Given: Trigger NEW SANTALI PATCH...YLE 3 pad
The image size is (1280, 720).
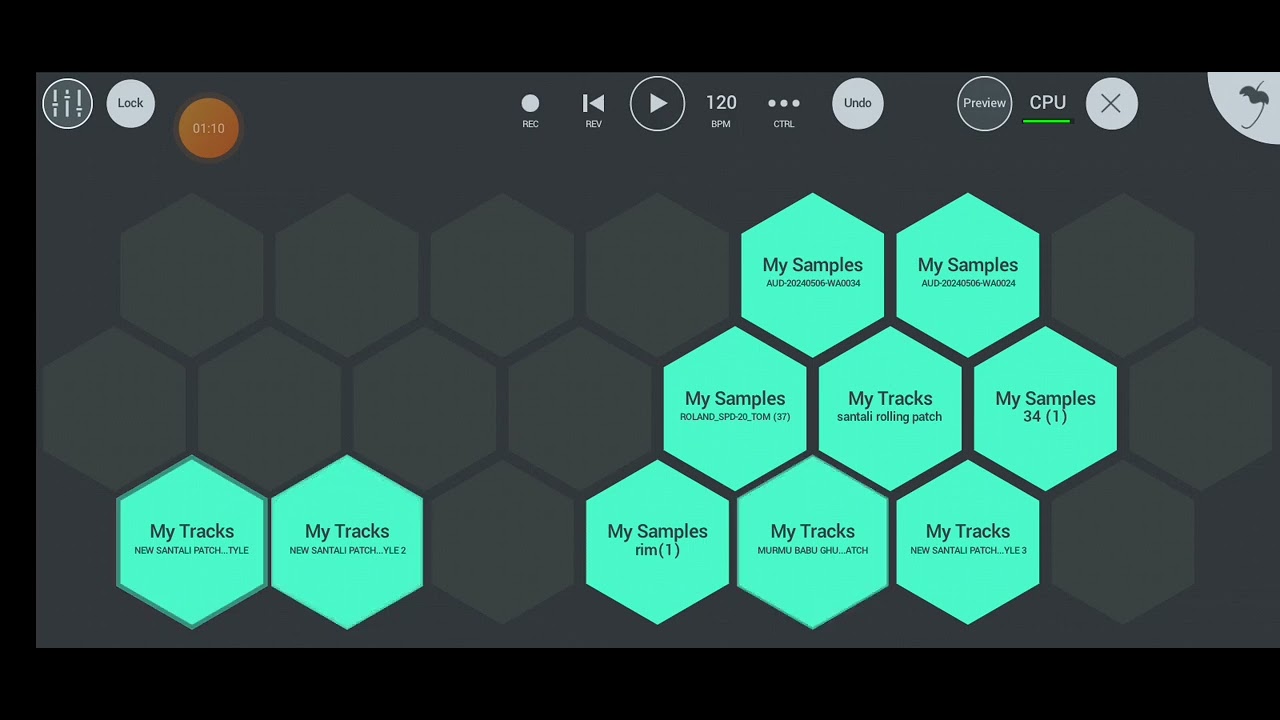Looking at the screenshot, I should (968, 541).
